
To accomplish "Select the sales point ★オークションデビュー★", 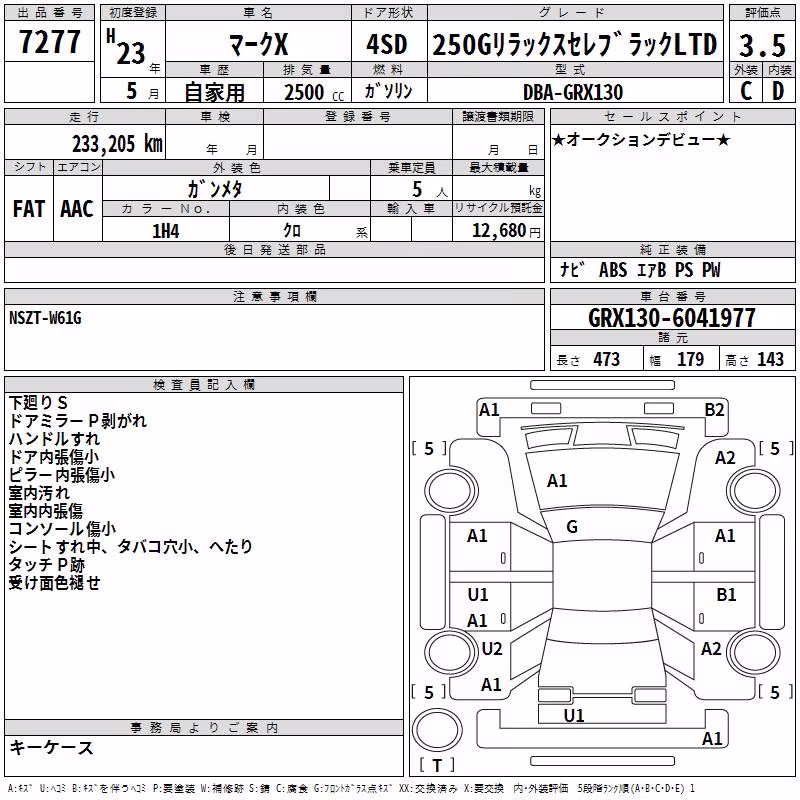I will click(x=641, y=139).
